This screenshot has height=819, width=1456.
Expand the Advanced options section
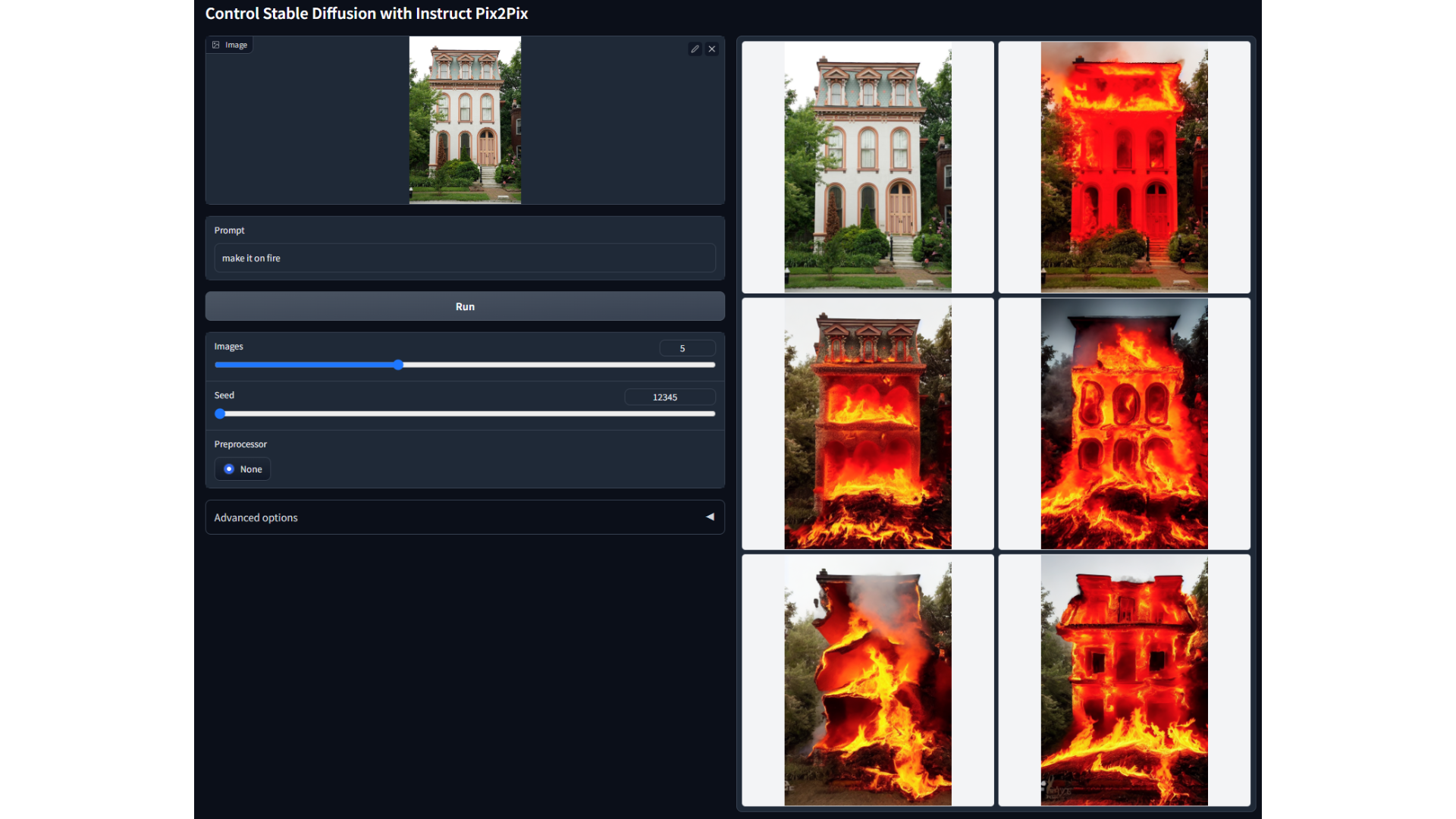(465, 517)
